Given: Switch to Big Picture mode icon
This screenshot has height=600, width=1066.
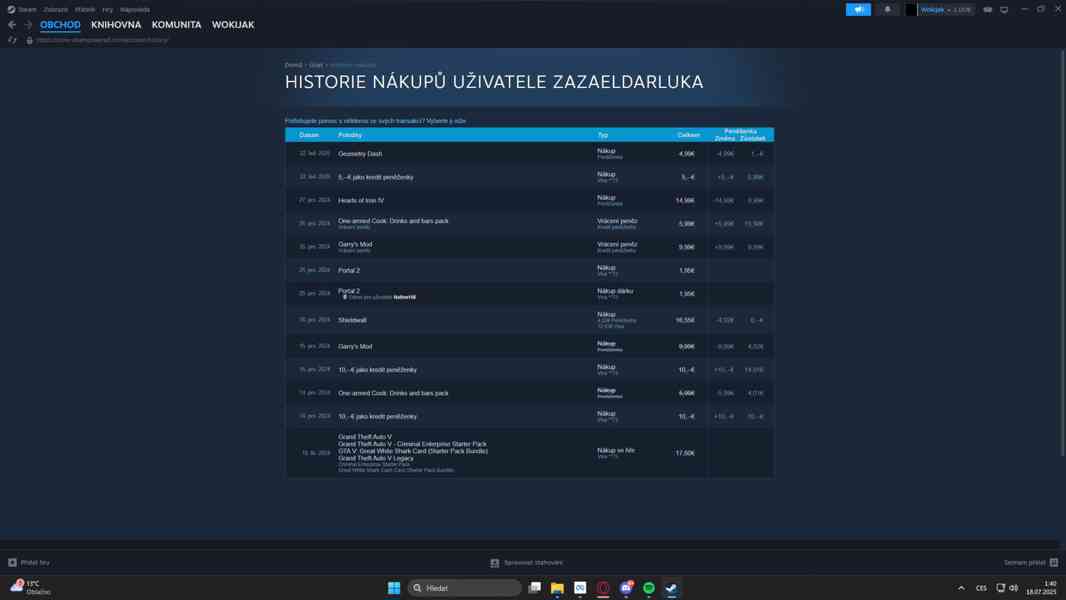Looking at the screenshot, I should tap(1004, 10).
